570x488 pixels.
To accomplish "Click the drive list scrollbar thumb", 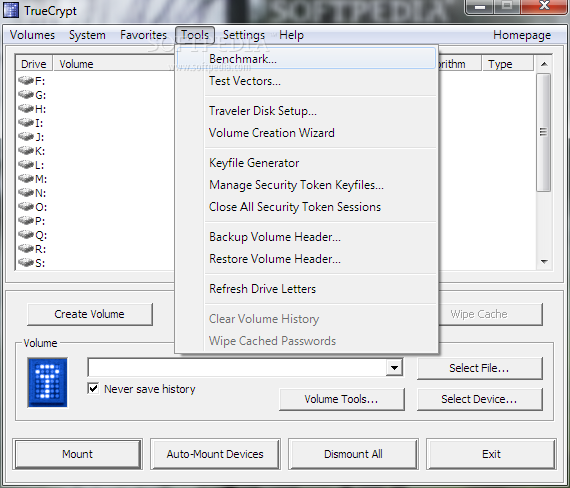I will click(x=544, y=132).
